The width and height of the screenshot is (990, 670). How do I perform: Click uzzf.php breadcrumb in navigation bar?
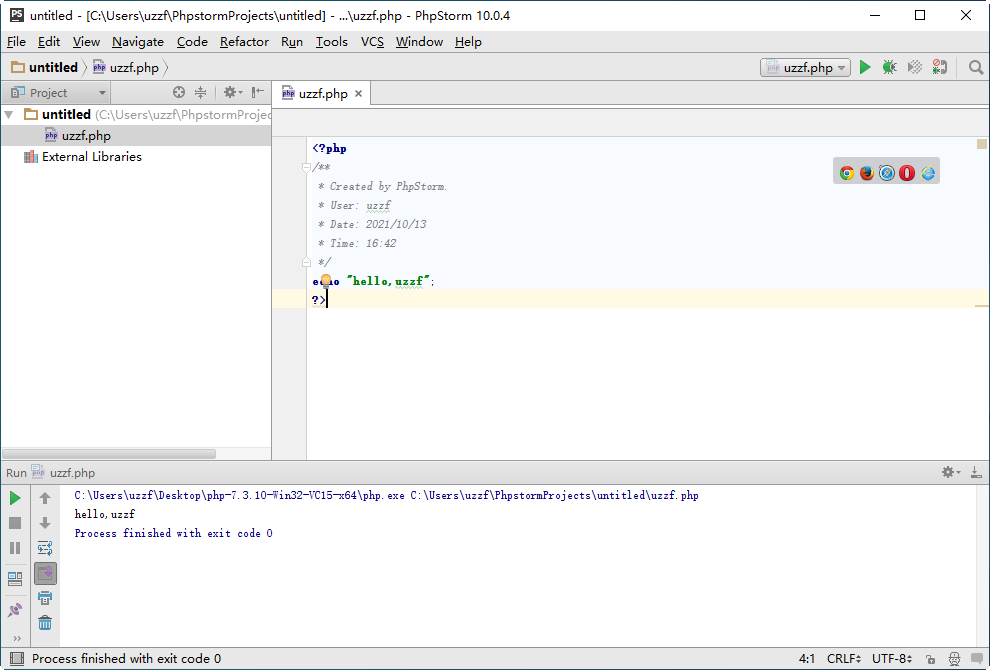(126, 68)
